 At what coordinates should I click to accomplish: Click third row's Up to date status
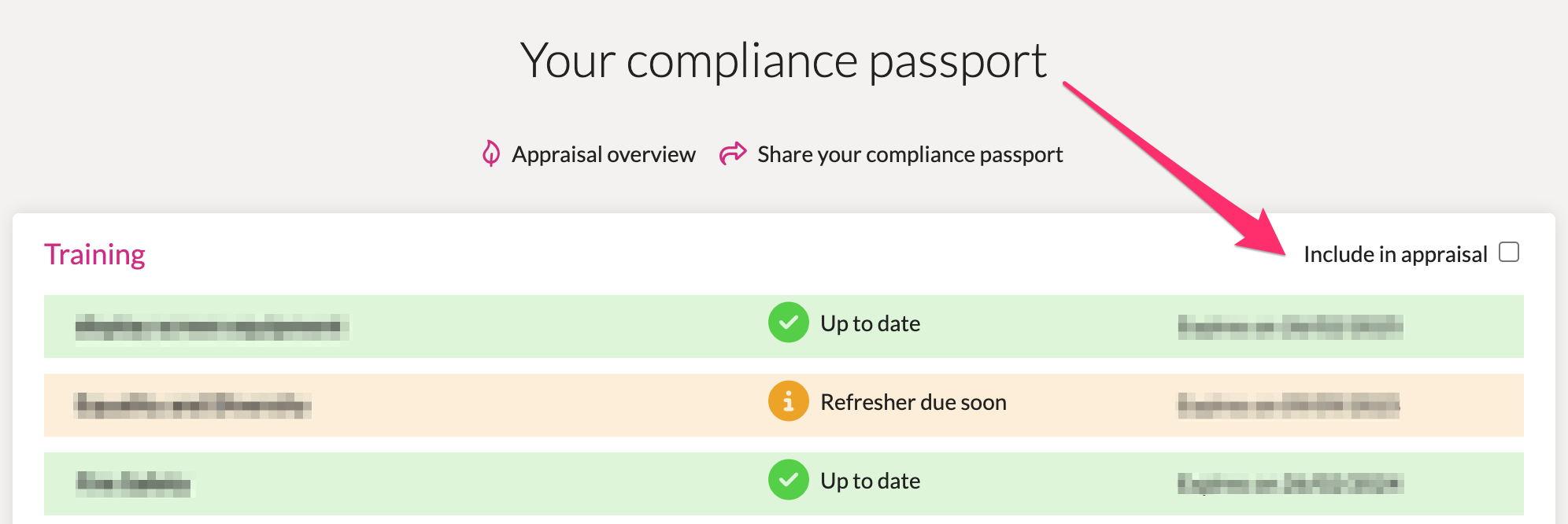tap(870, 481)
